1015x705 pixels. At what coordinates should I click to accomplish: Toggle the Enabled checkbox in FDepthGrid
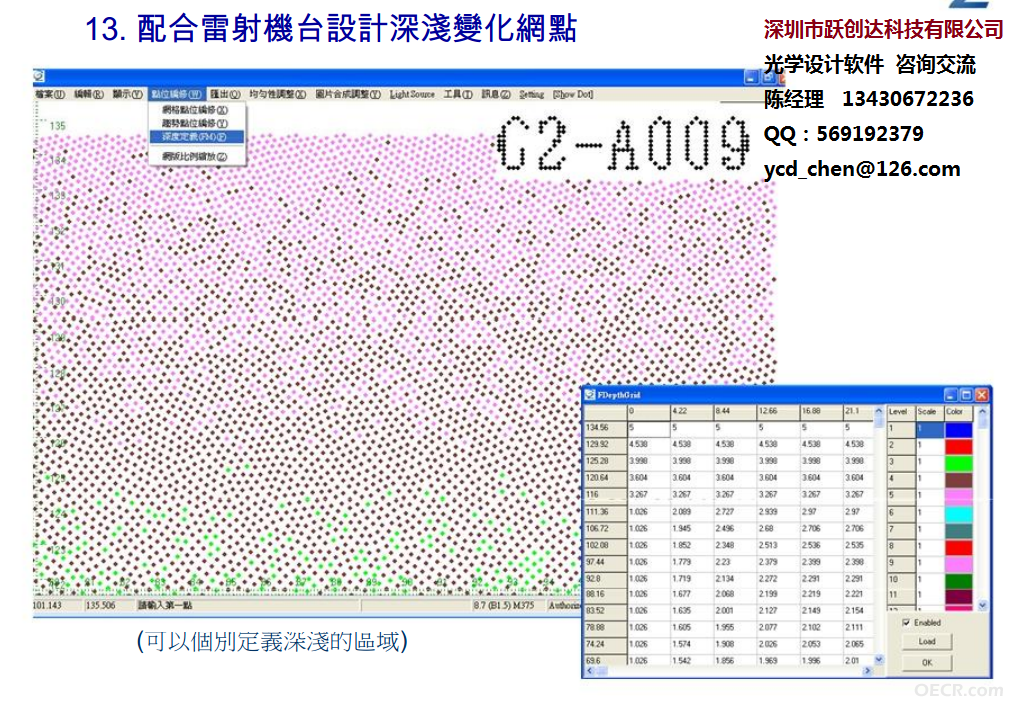click(906, 623)
